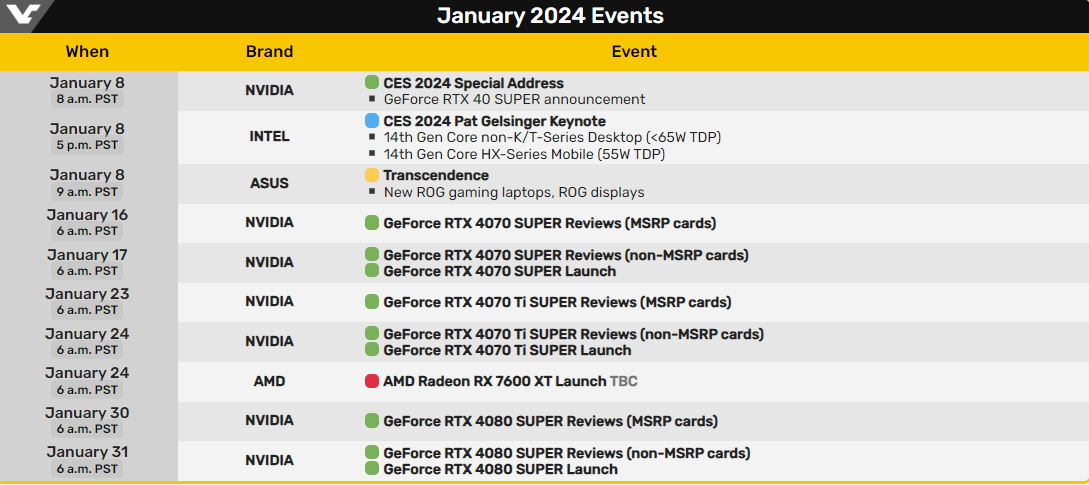The image size is (1089, 485).
Task: Select 'GeForce RTX 40 SUPER announcement' text
Action: (515, 99)
